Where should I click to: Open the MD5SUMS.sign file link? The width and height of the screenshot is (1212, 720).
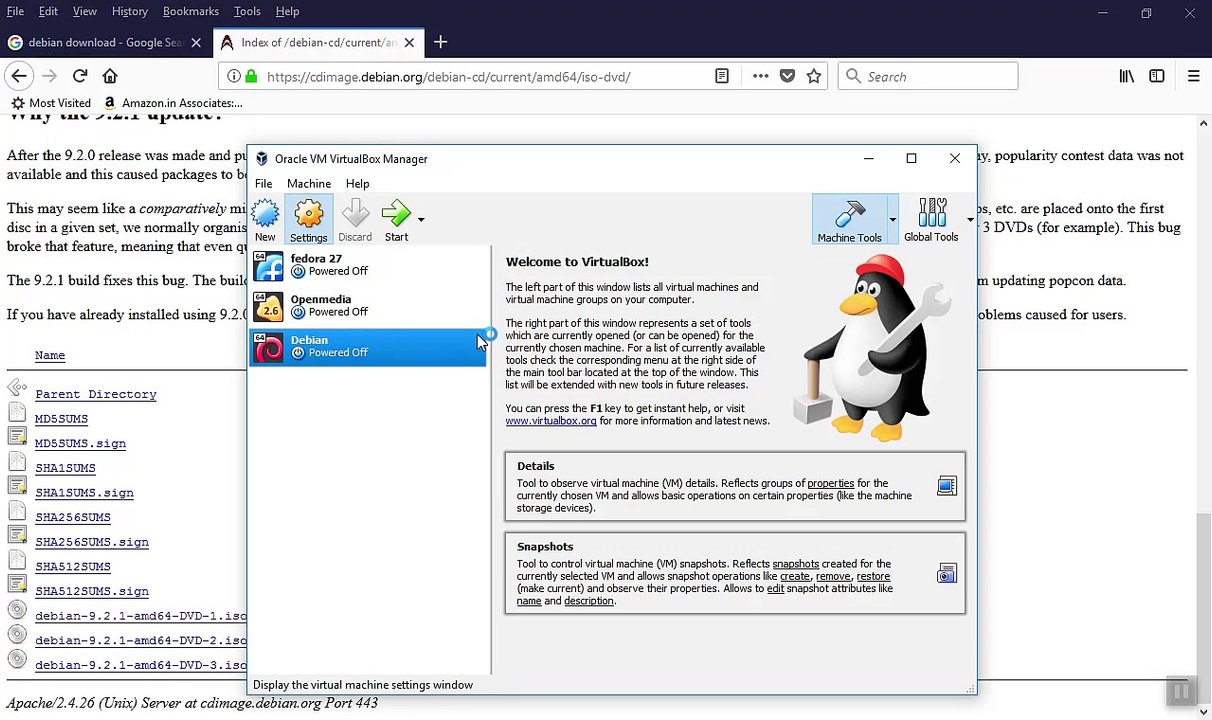coord(80,443)
